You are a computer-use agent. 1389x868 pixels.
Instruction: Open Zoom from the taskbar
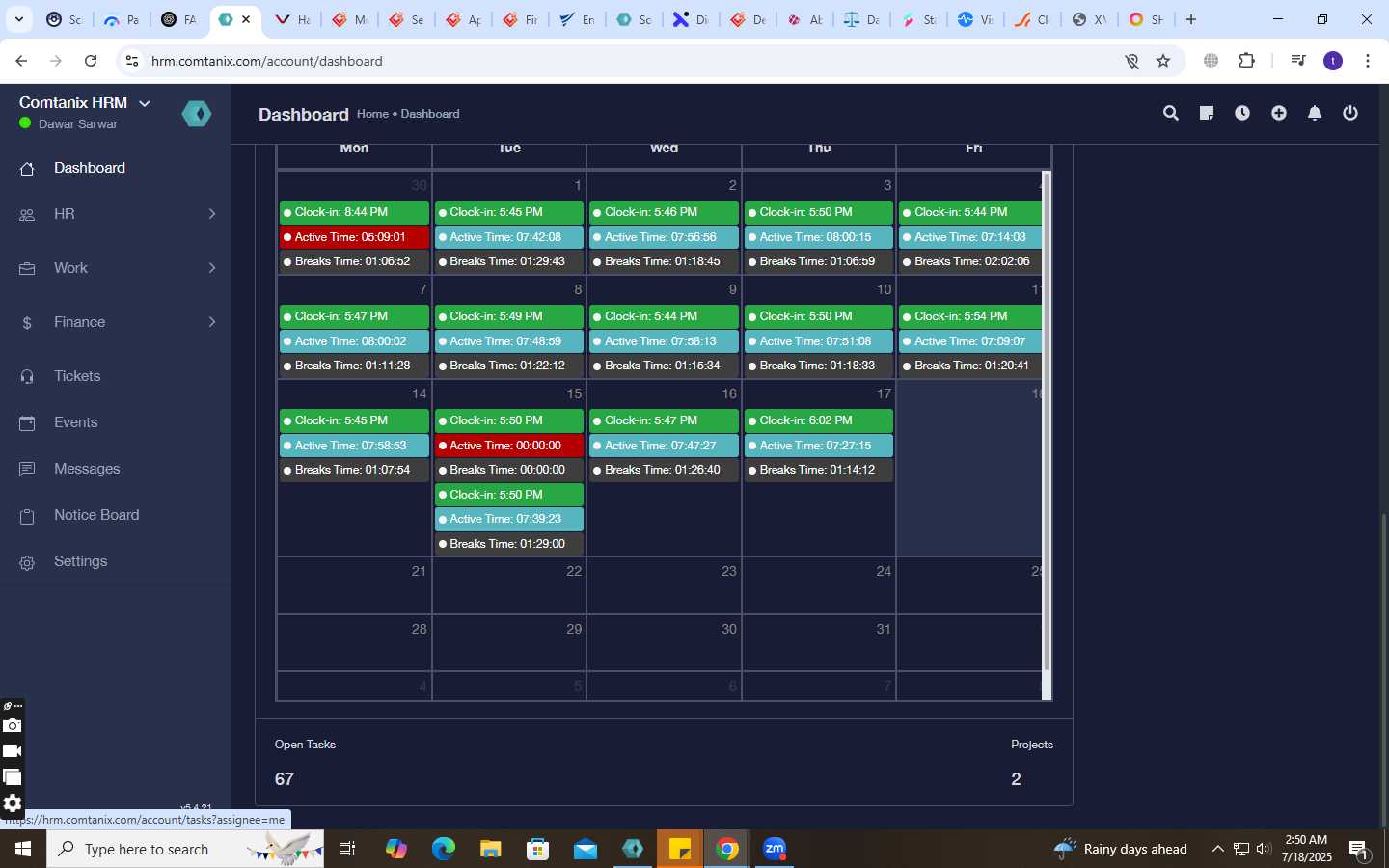(x=775, y=849)
